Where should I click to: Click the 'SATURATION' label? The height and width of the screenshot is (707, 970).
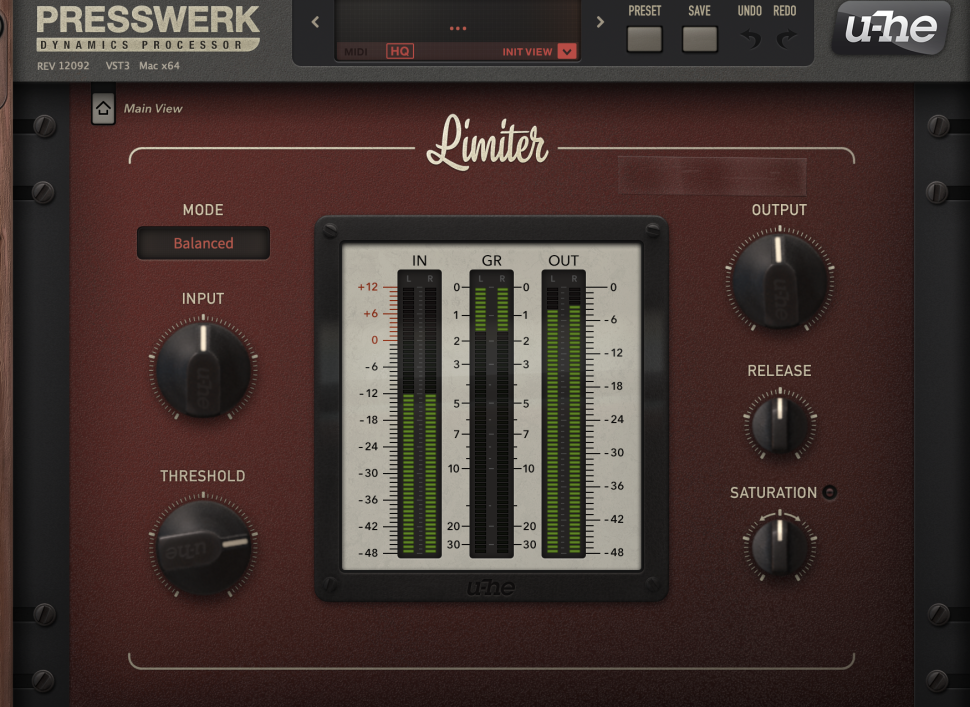point(773,492)
